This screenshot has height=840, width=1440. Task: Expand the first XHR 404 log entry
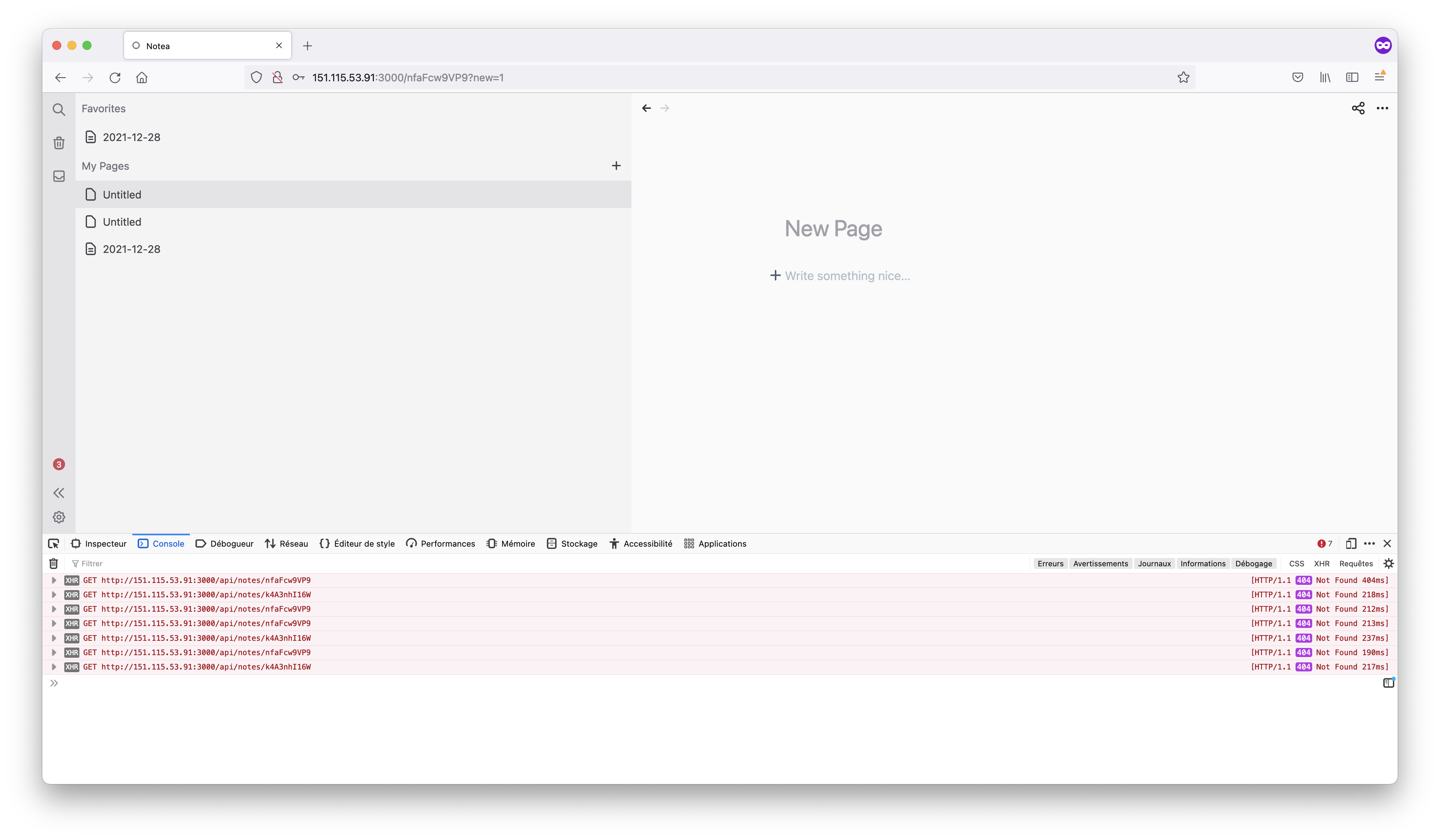(x=54, y=580)
